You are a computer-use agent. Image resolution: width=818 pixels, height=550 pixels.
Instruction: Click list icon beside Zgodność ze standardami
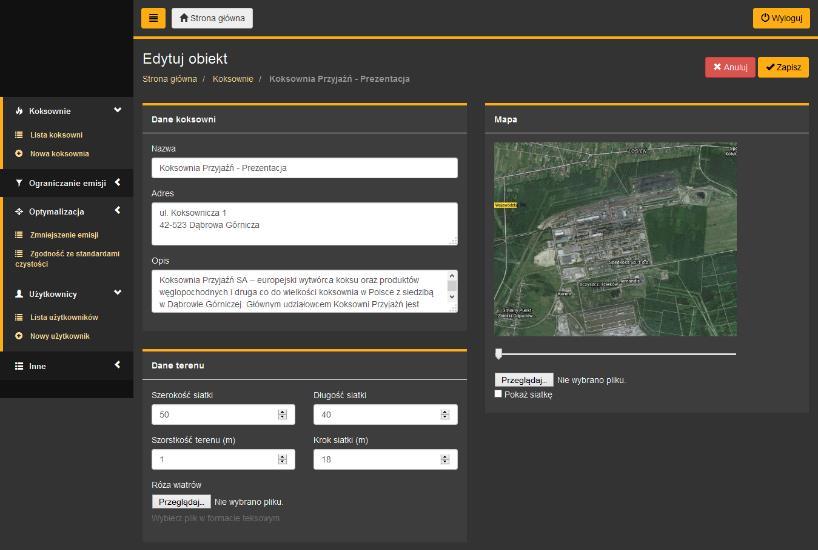pos(19,254)
